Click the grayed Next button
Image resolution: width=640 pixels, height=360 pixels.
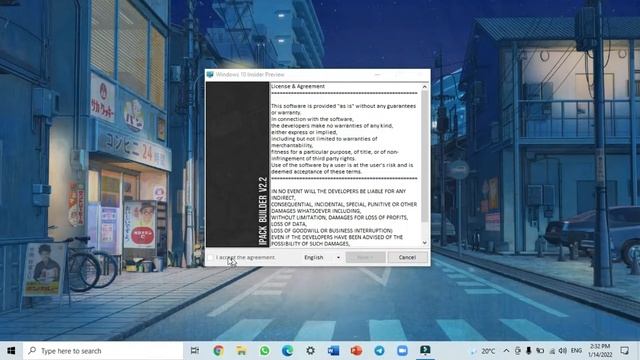tap(365, 257)
